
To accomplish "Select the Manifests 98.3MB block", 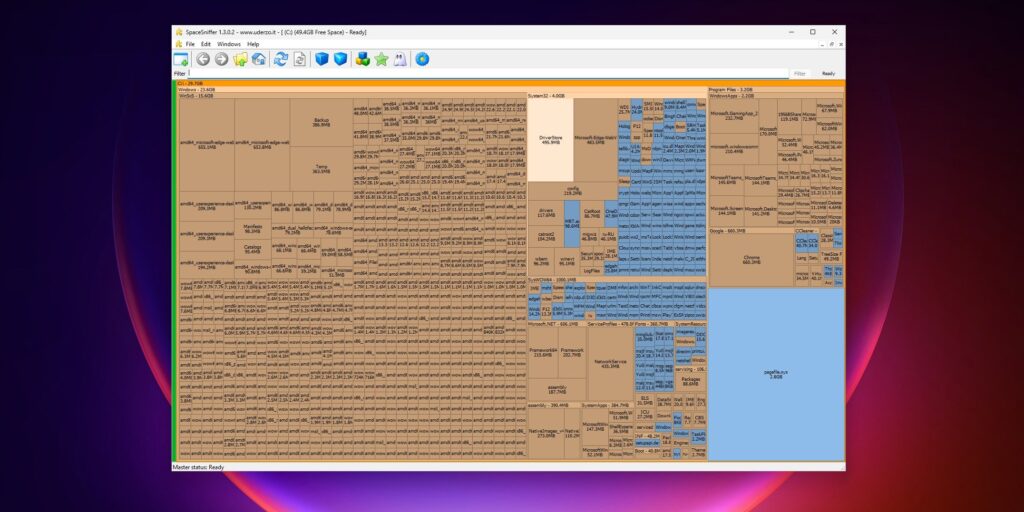I will [252, 229].
